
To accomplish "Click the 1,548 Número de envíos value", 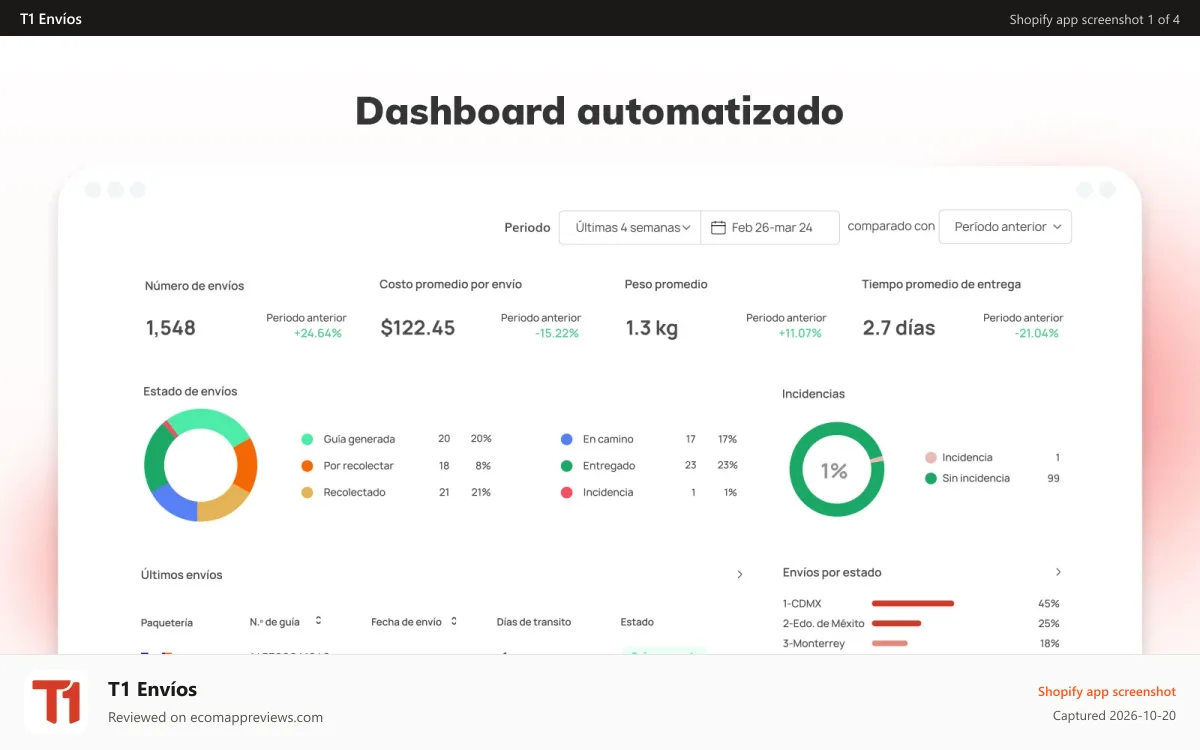I will coord(171,328).
